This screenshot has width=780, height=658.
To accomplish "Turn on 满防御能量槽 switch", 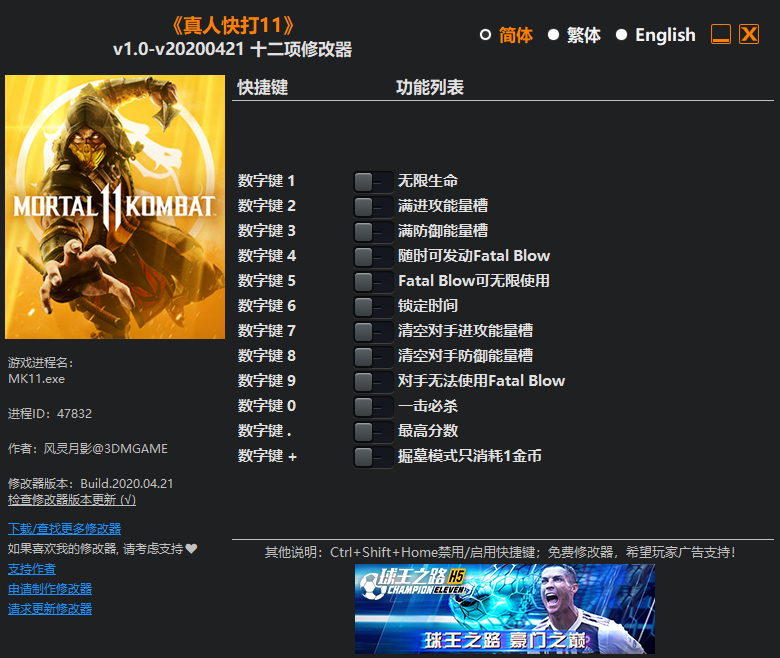I will click(373, 231).
